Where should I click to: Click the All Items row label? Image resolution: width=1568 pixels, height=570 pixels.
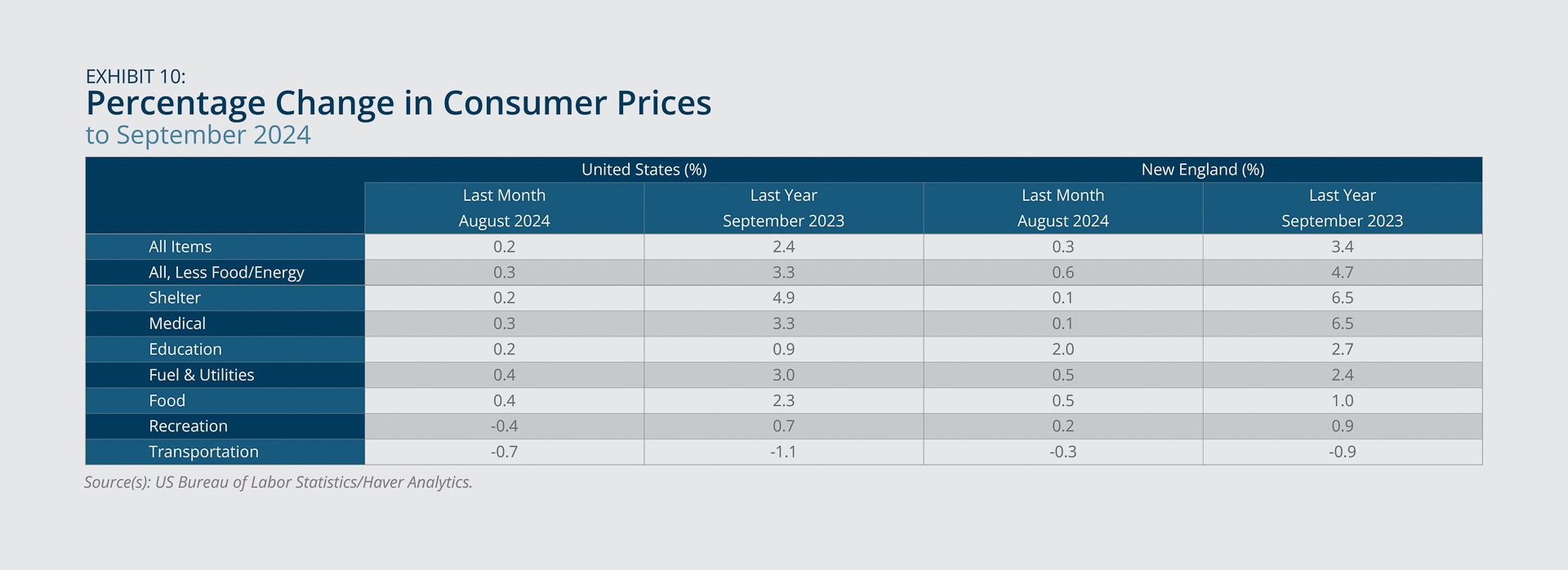[180, 247]
